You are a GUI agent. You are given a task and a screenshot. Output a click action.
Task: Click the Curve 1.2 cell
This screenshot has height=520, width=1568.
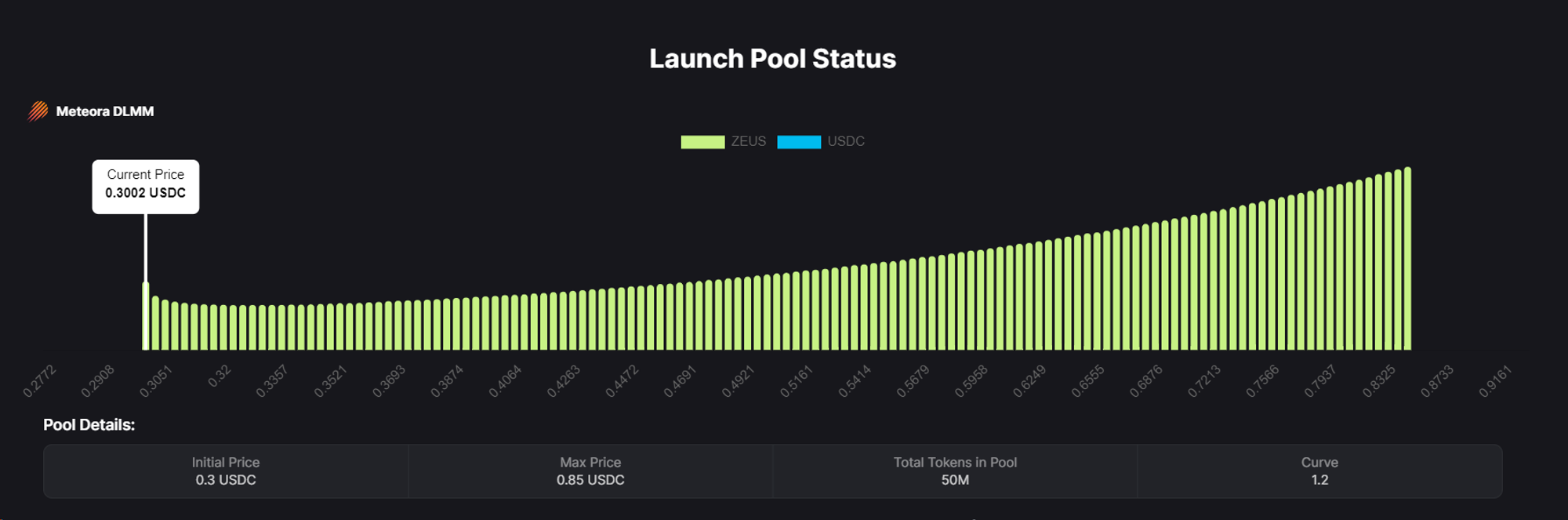(1319, 471)
